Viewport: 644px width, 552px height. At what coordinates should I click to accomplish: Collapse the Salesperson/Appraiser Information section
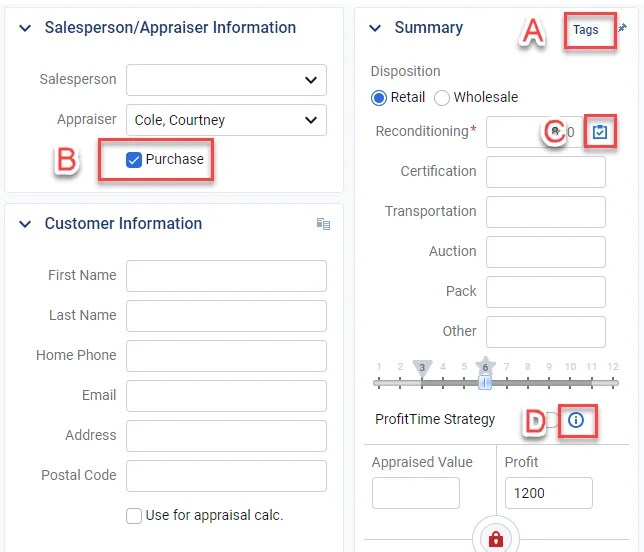click(25, 28)
